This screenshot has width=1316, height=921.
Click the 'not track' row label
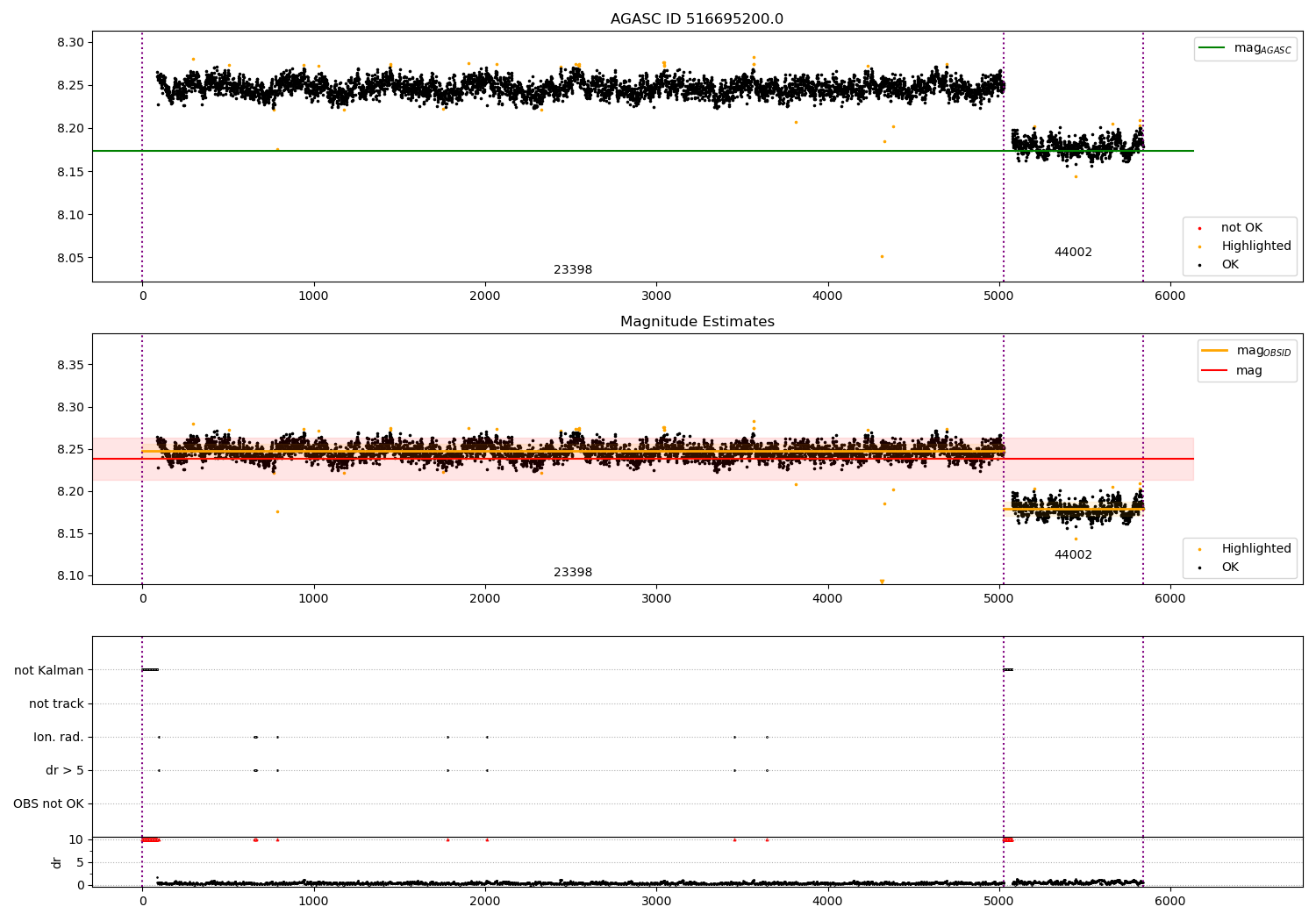coord(56,703)
